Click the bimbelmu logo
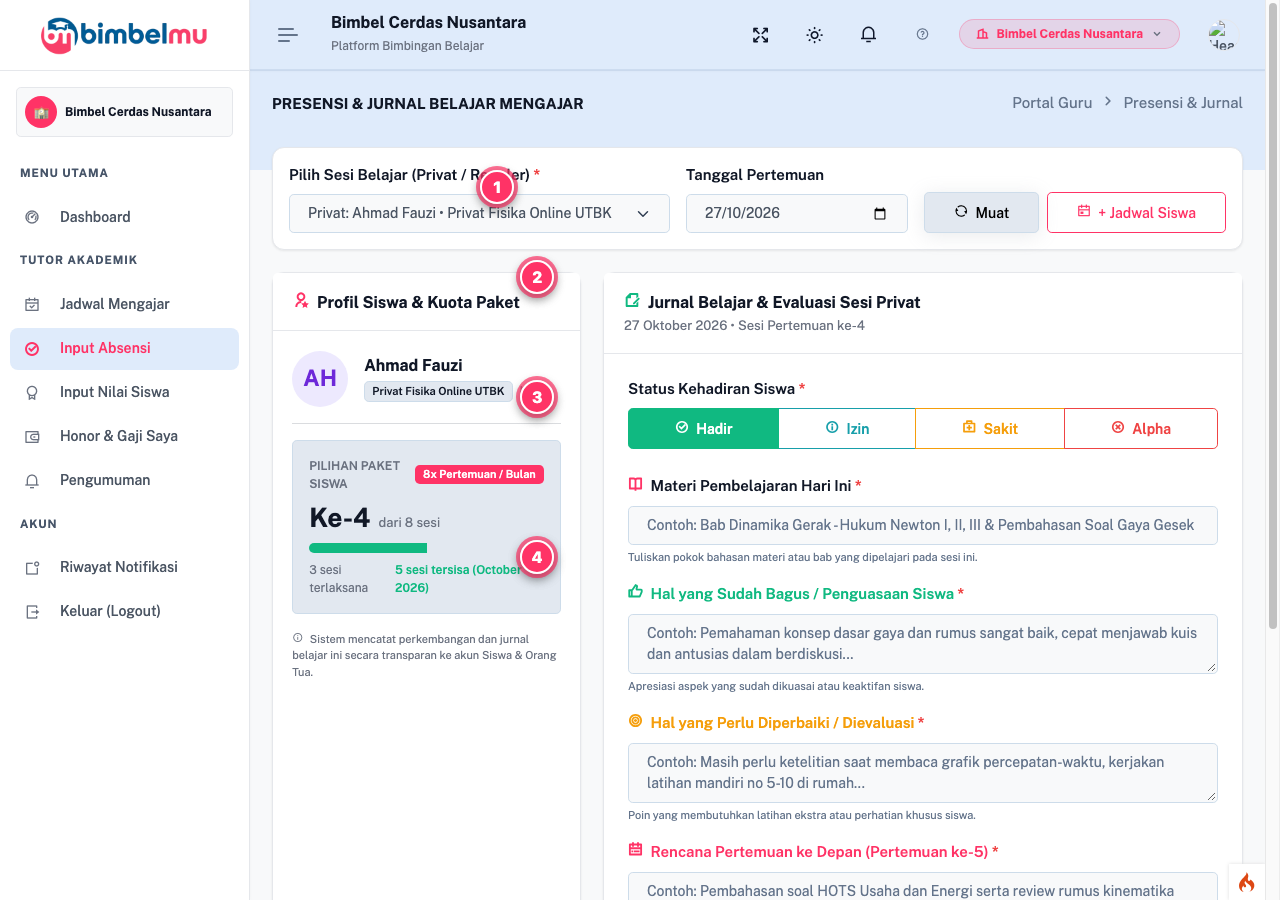 coord(124,35)
